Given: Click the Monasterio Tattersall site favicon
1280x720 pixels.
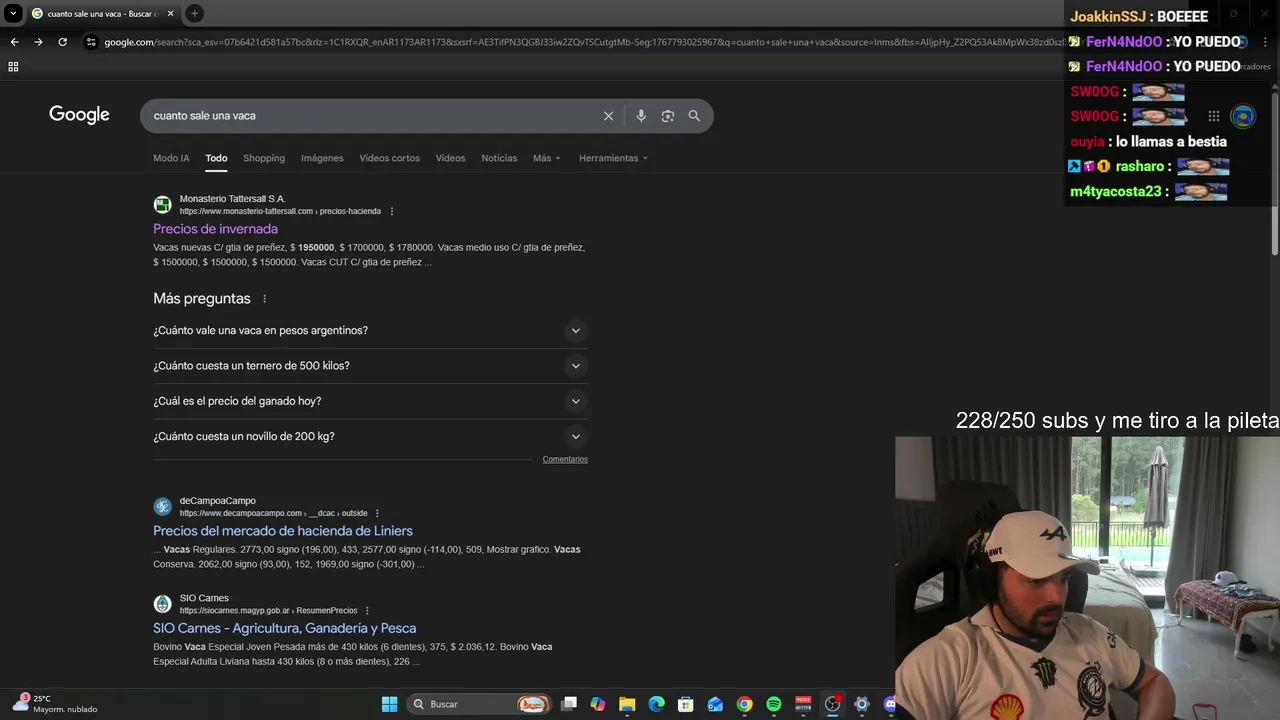Looking at the screenshot, I should pyautogui.click(x=162, y=205).
